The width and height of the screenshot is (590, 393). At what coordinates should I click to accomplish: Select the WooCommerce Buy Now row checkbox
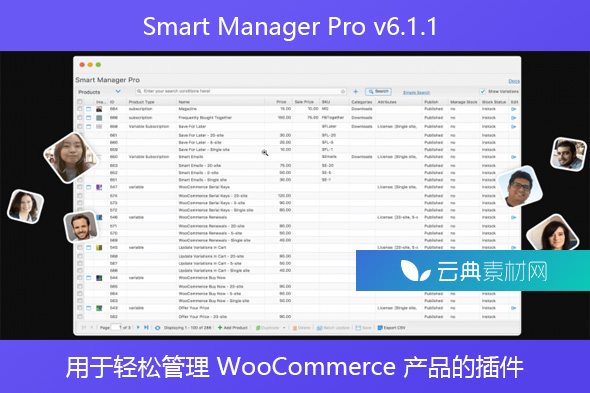click(80, 278)
